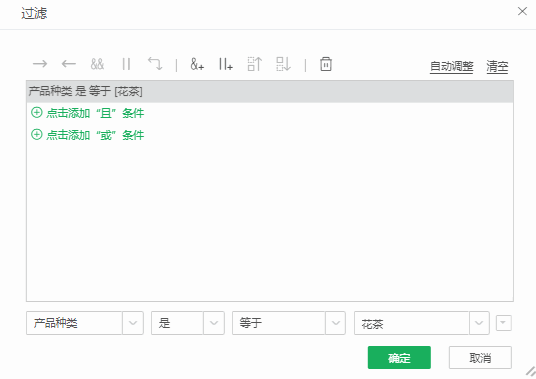Viewport: 536px width, 379px height.
Task: Click the outdent left arrow icon
Action: 69,64
